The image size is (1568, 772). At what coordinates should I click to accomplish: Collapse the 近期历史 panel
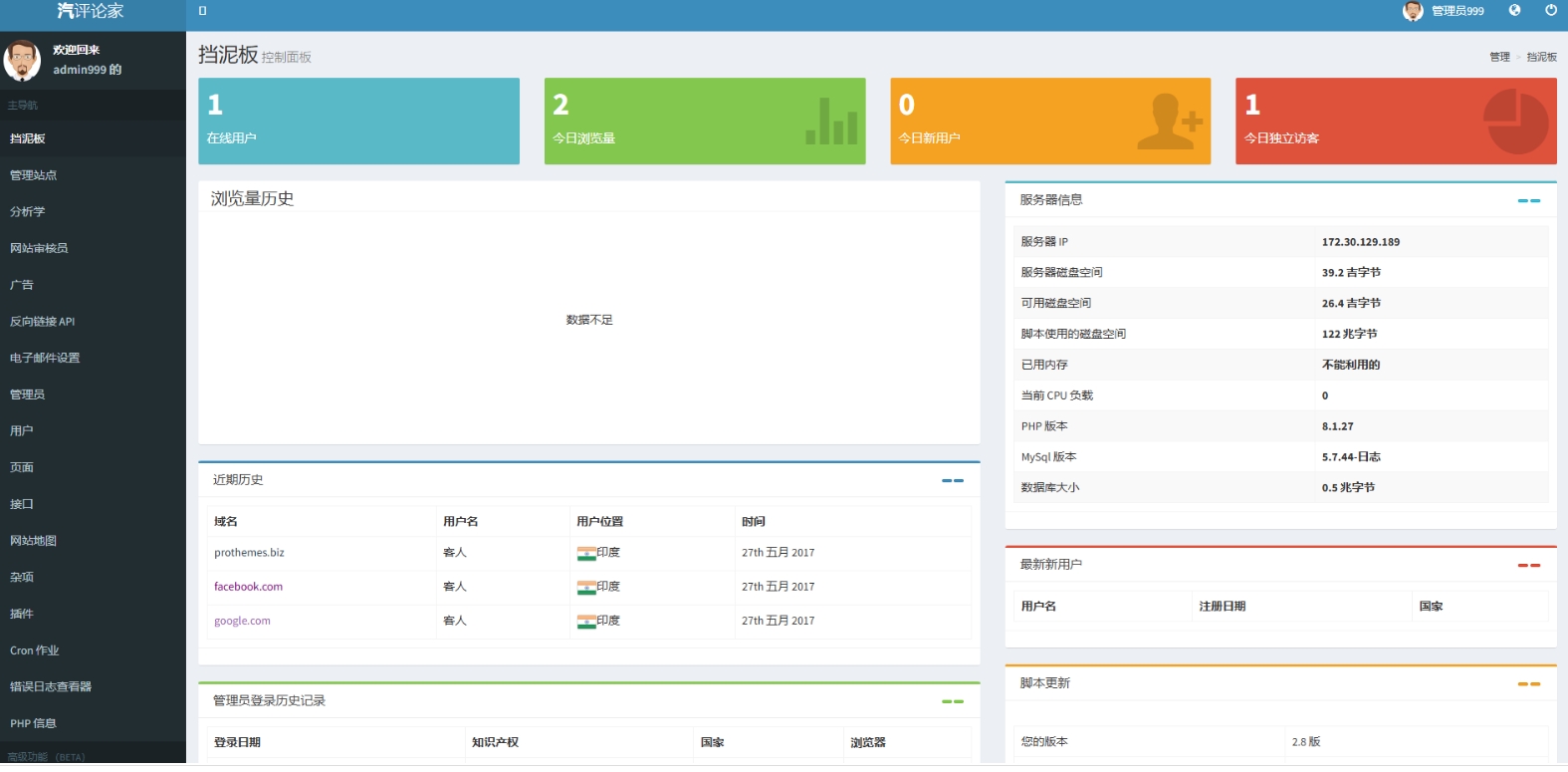click(x=952, y=481)
